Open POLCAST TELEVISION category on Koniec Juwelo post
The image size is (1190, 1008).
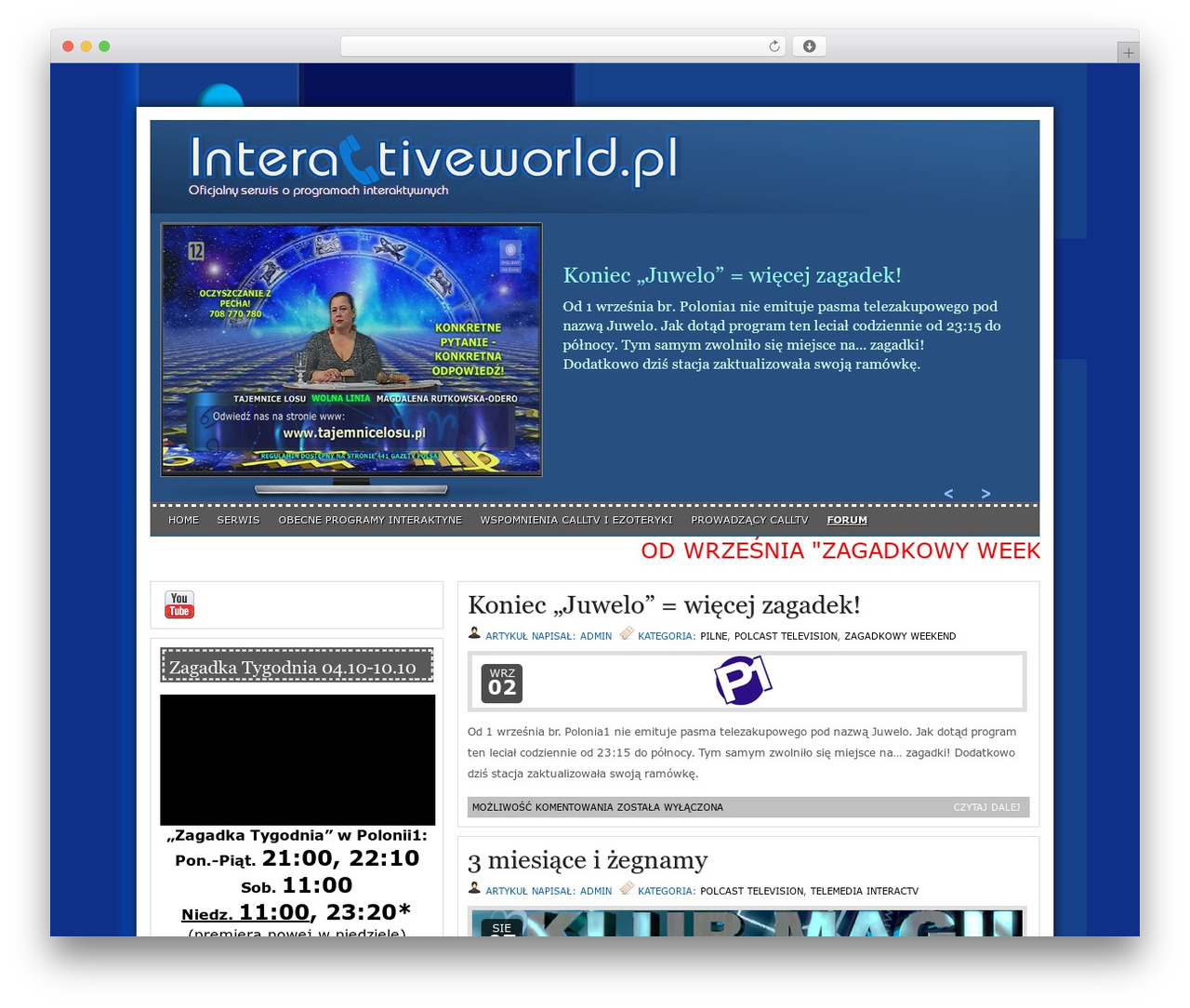point(786,636)
